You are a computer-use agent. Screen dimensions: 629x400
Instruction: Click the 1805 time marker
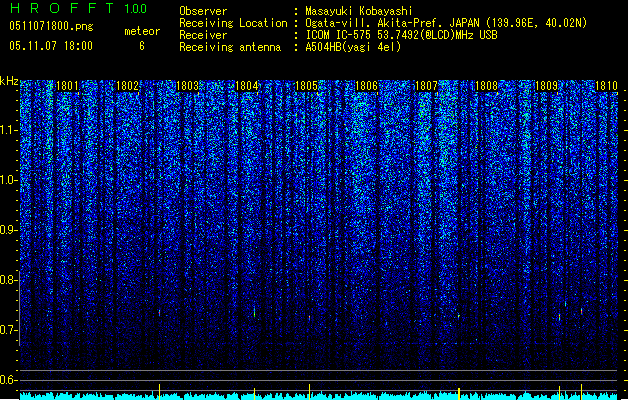306,86
